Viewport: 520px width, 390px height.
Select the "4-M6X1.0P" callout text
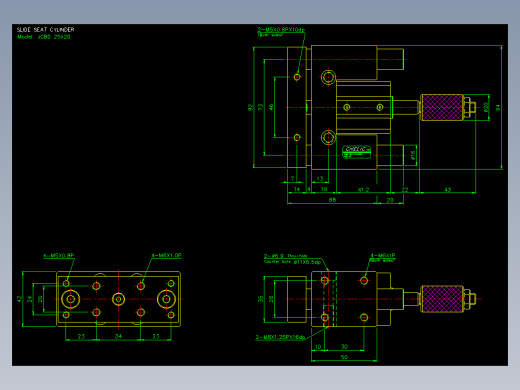pos(166,256)
